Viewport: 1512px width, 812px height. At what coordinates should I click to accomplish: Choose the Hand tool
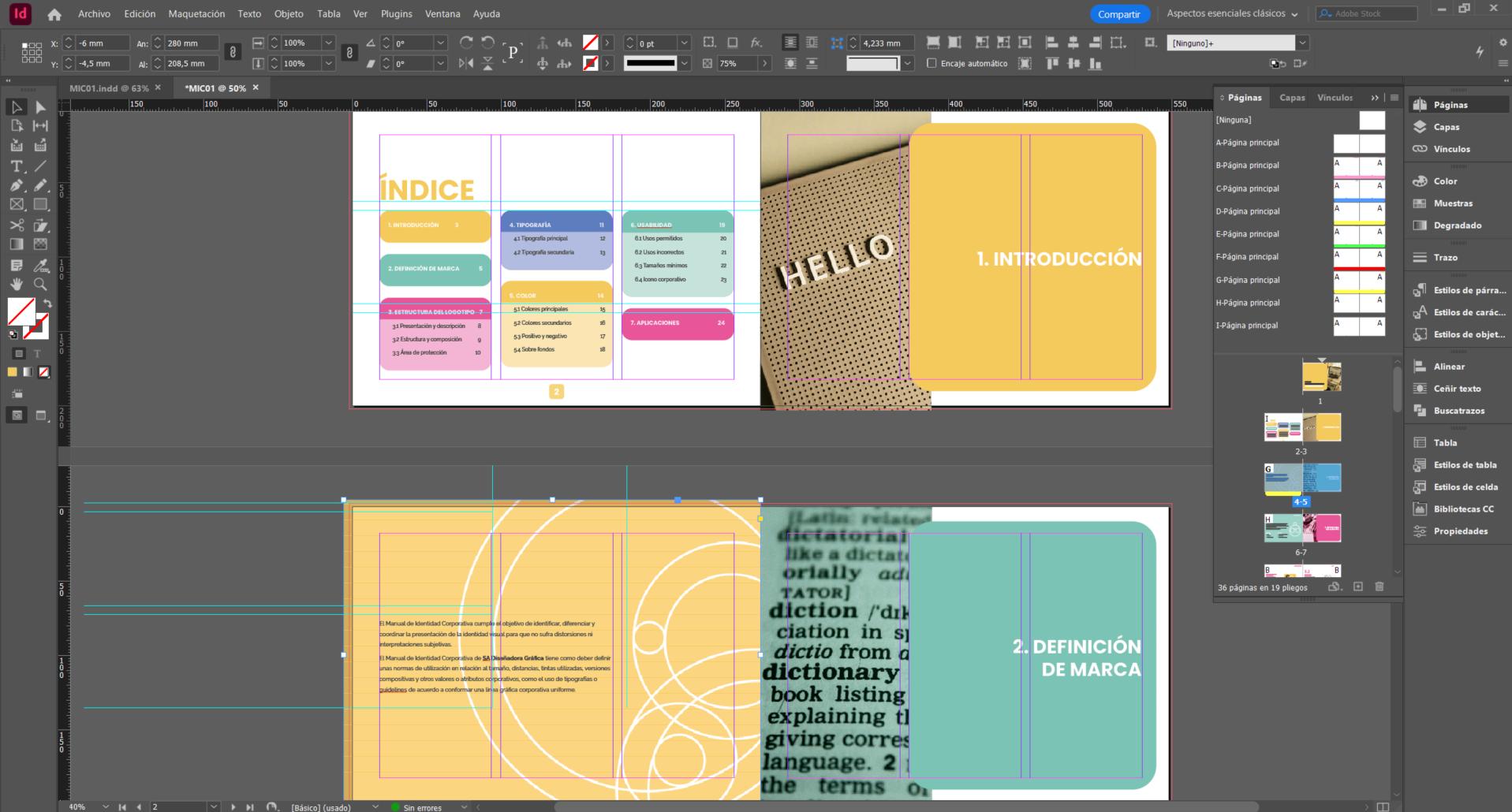(16, 285)
